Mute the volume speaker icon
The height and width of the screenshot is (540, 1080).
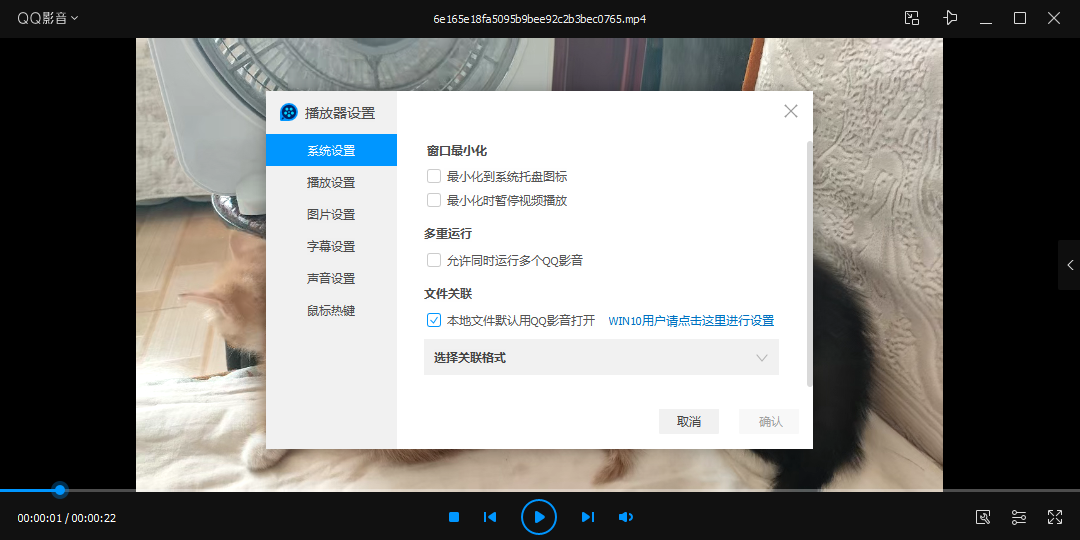[x=625, y=517]
